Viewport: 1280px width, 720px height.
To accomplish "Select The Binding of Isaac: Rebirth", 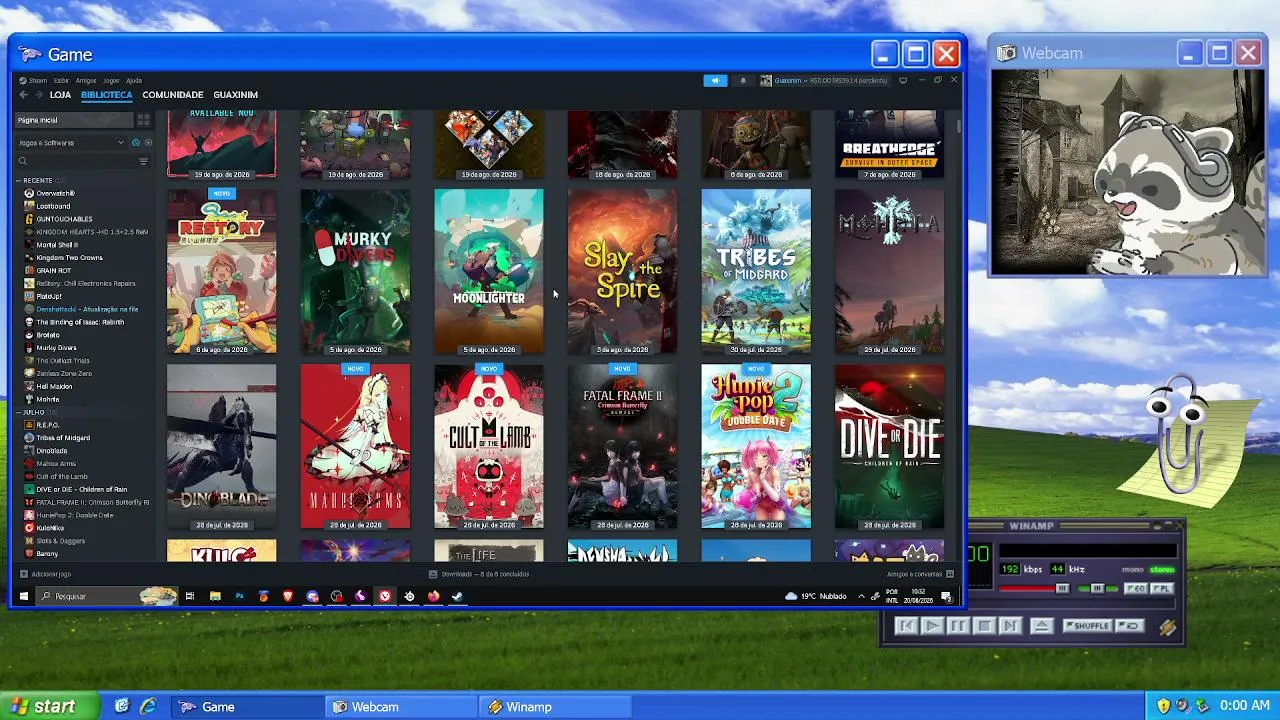I will coord(80,322).
